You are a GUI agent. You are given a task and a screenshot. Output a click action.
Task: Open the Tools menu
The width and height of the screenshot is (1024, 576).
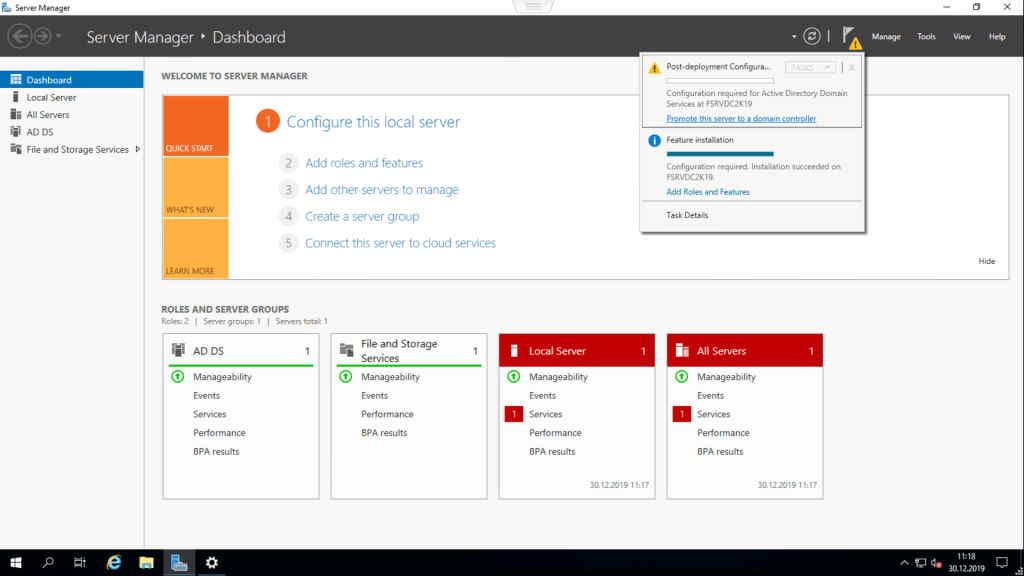click(x=926, y=37)
